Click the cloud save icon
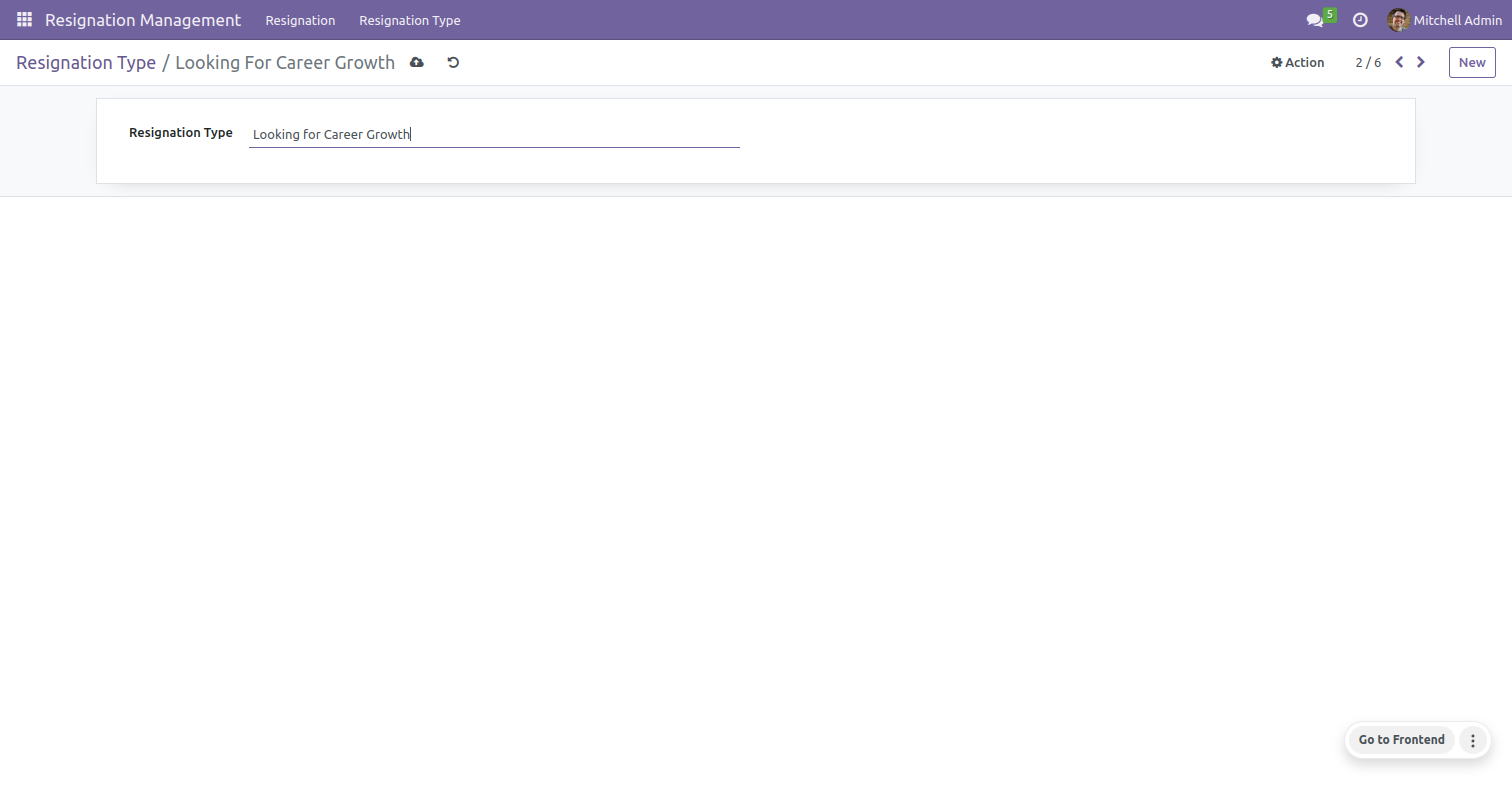1512x804 pixels. click(417, 63)
